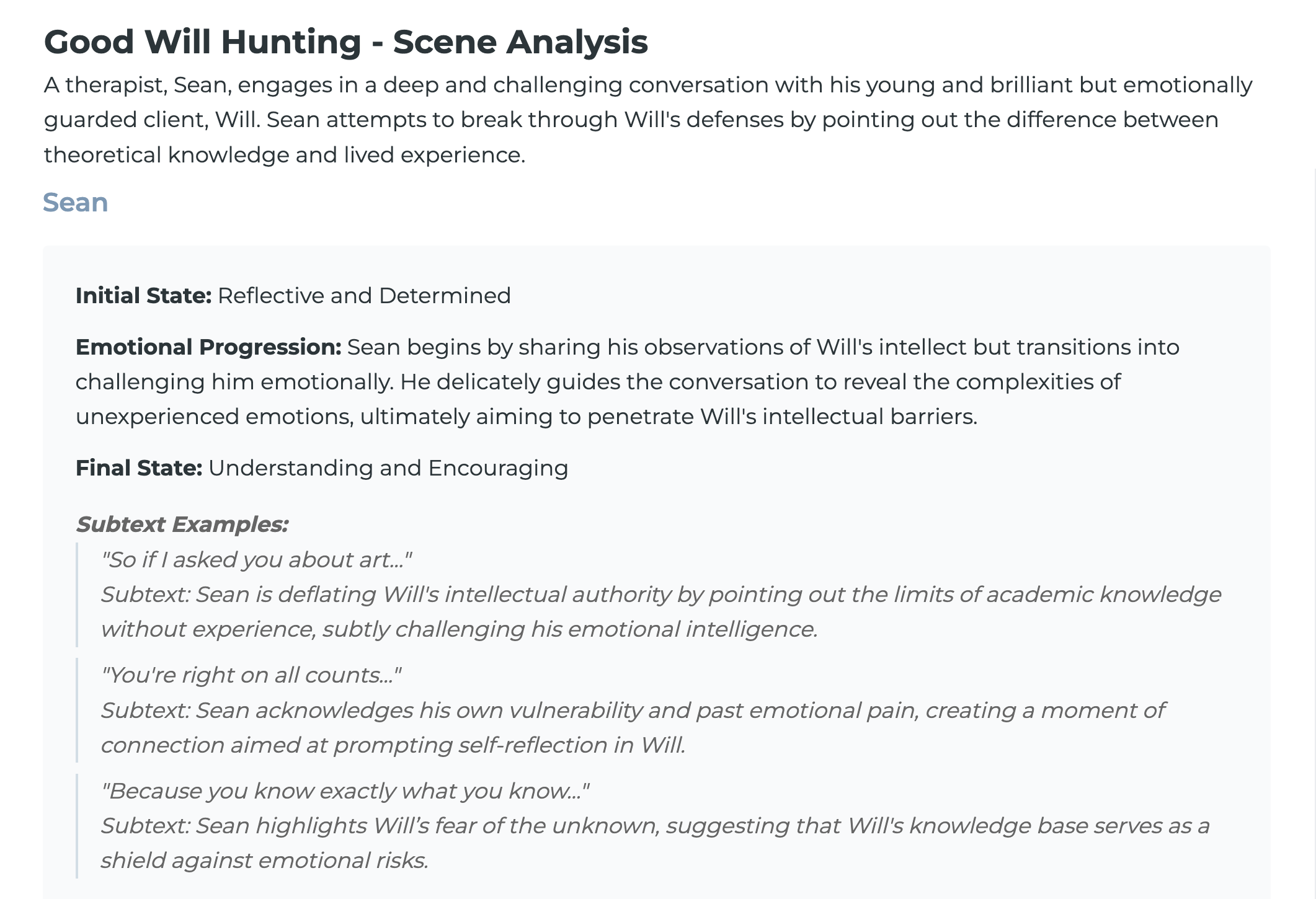This screenshot has height=899, width=1316.
Task: Click the page scrollbar track at right edge
Action: click(x=1315, y=533)
